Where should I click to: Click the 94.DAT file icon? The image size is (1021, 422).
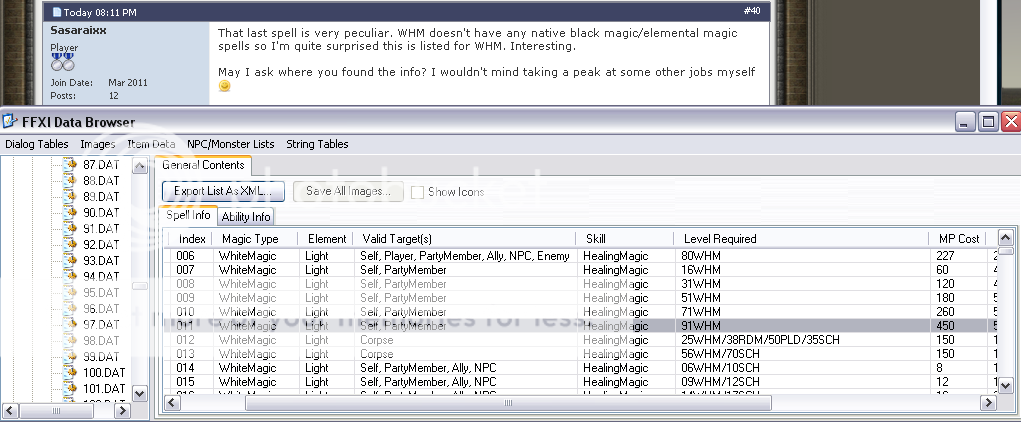(x=70, y=277)
